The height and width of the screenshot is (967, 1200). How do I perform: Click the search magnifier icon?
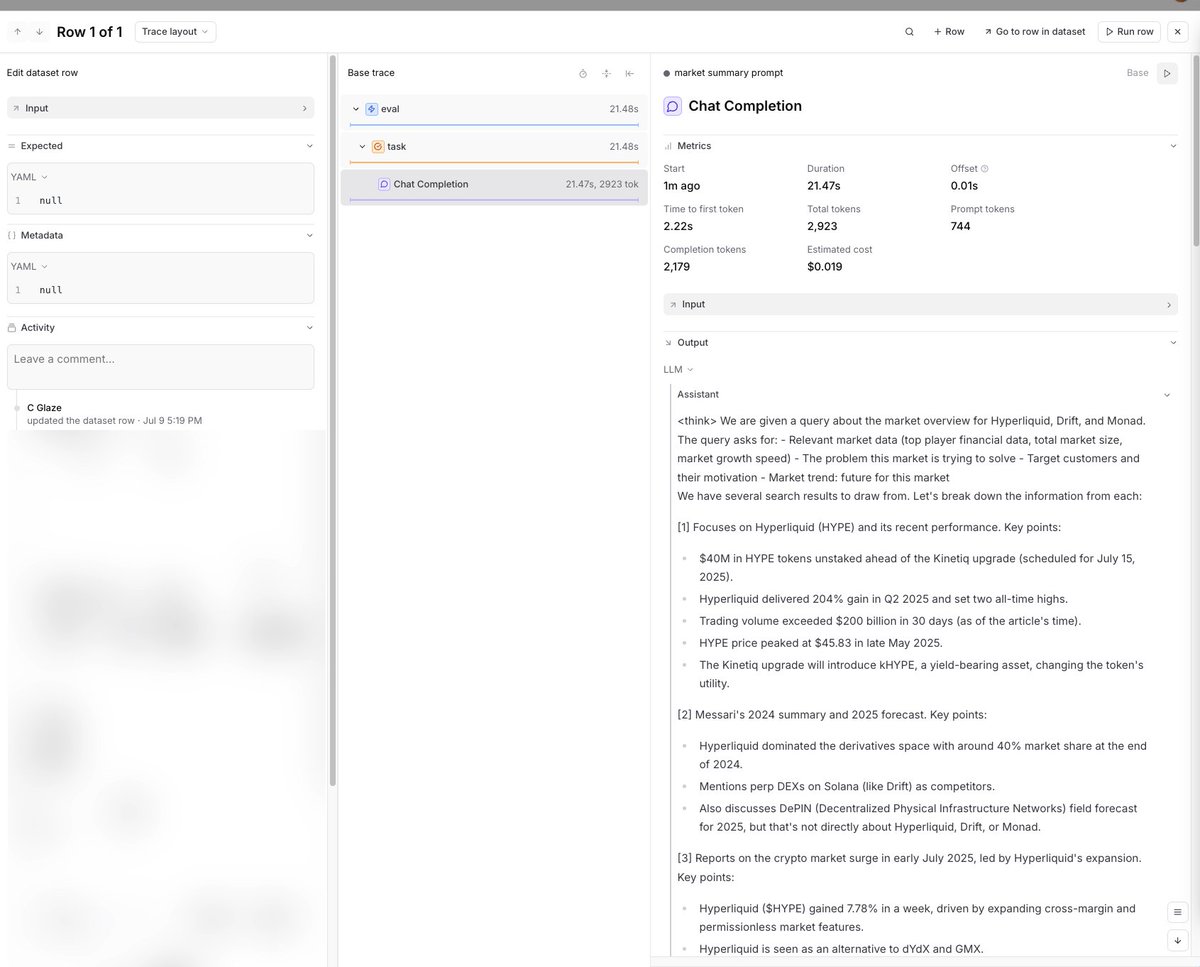[x=909, y=32]
